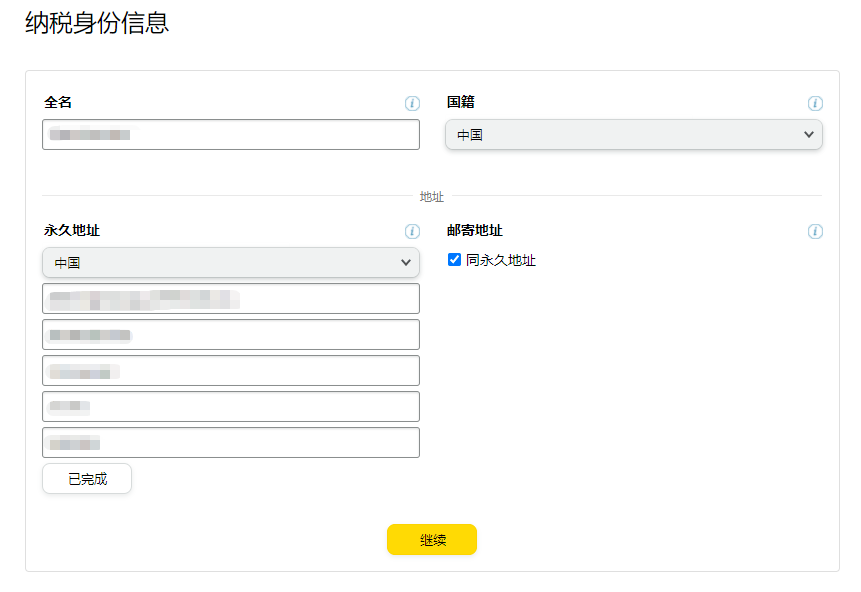Click the first address line input
Screen dimensions: 861x592
231,298
